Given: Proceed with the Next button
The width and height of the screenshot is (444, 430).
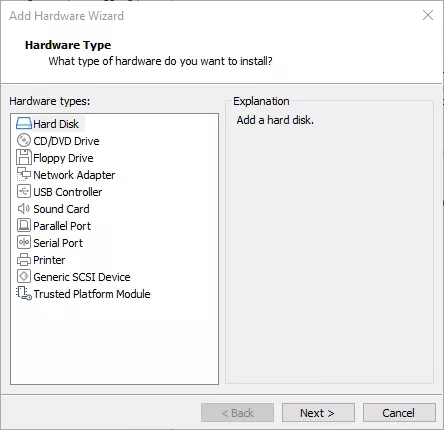Looking at the screenshot, I should 318,413.
